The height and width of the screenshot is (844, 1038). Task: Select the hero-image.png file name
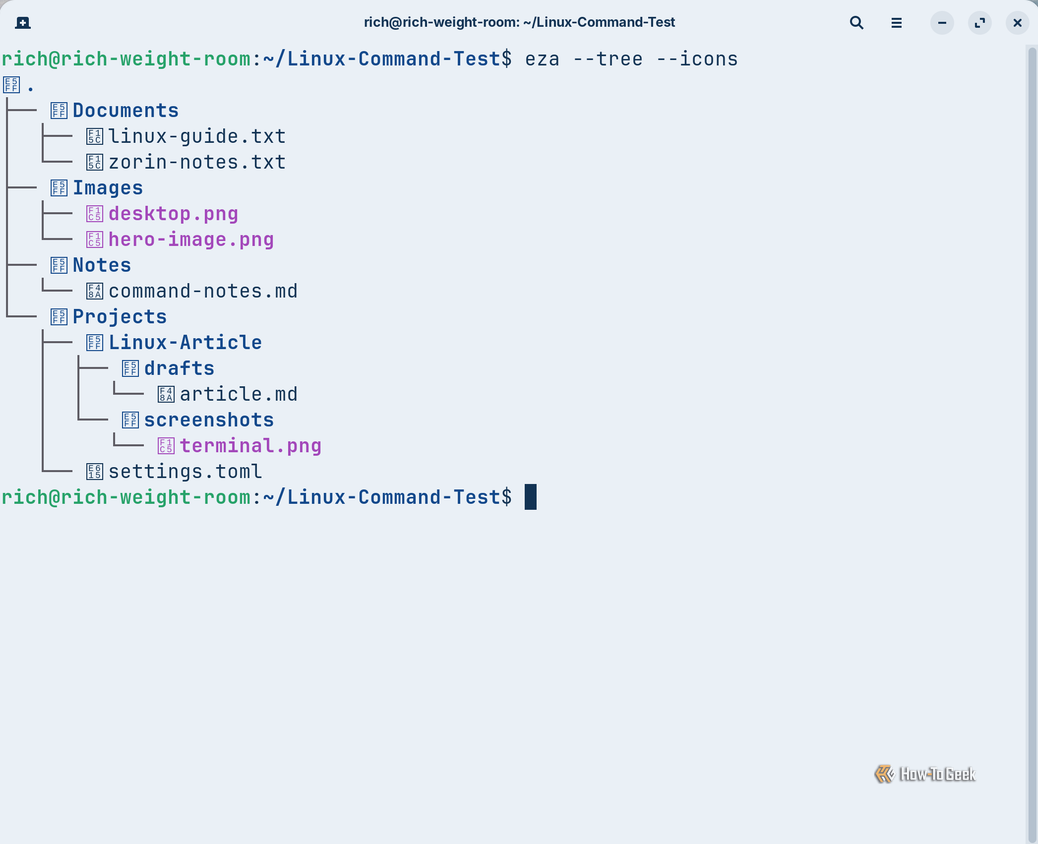point(191,240)
